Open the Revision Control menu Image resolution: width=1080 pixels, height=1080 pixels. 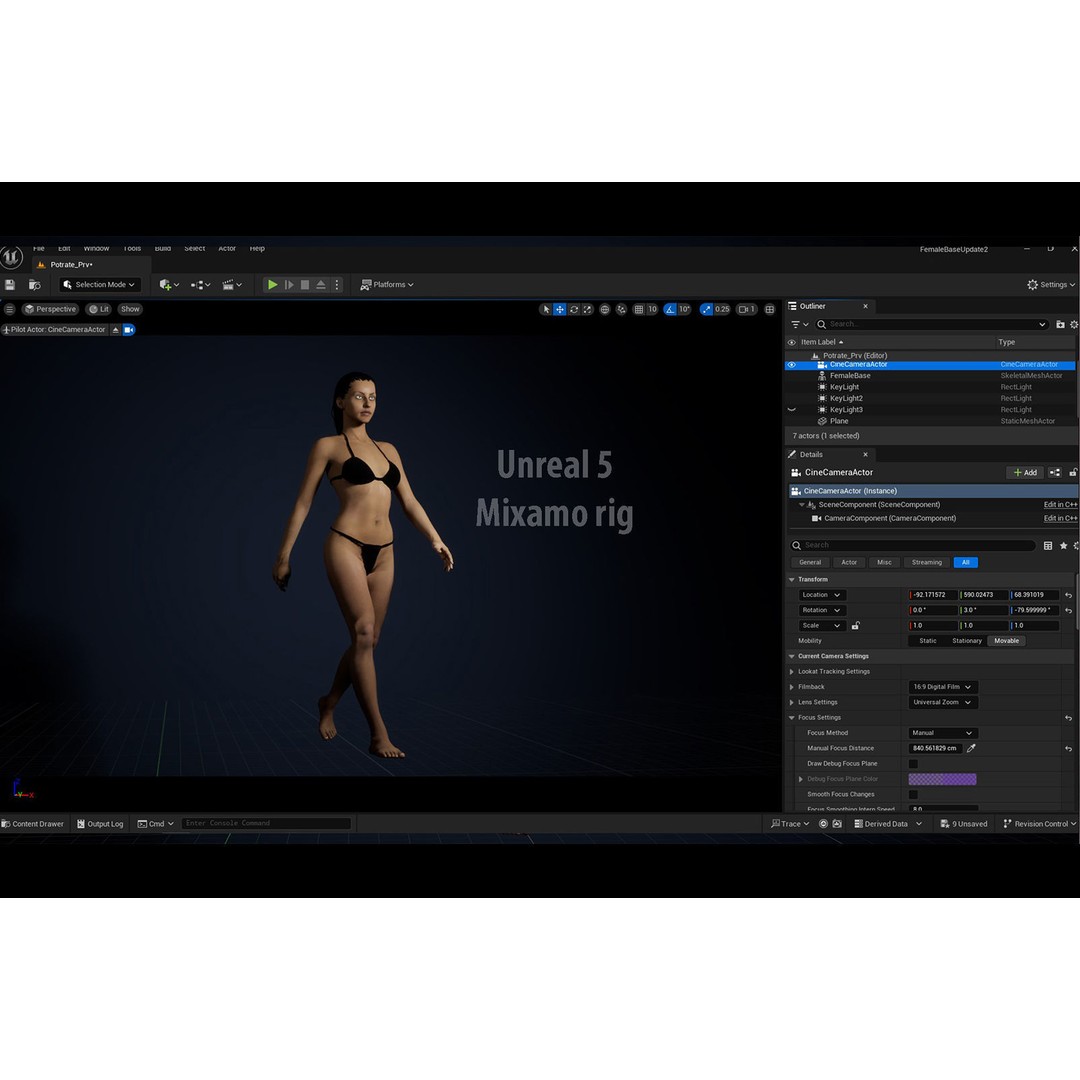tap(1039, 824)
